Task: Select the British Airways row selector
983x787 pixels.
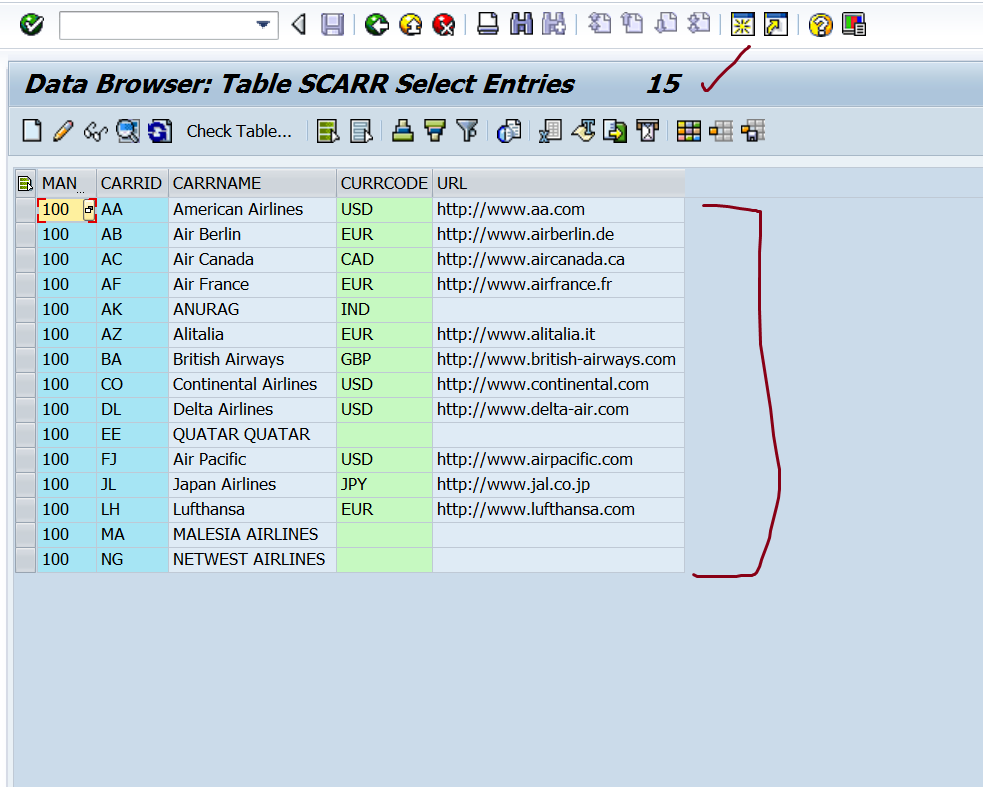Action: pyautogui.click(x=26, y=359)
